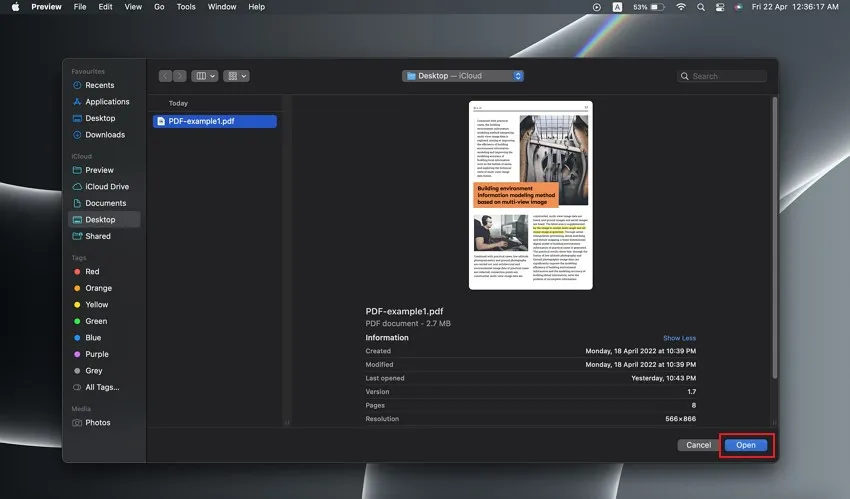Select Photos under Media
The height and width of the screenshot is (499, 850).
pyautogui.click(x=98, y=423)
